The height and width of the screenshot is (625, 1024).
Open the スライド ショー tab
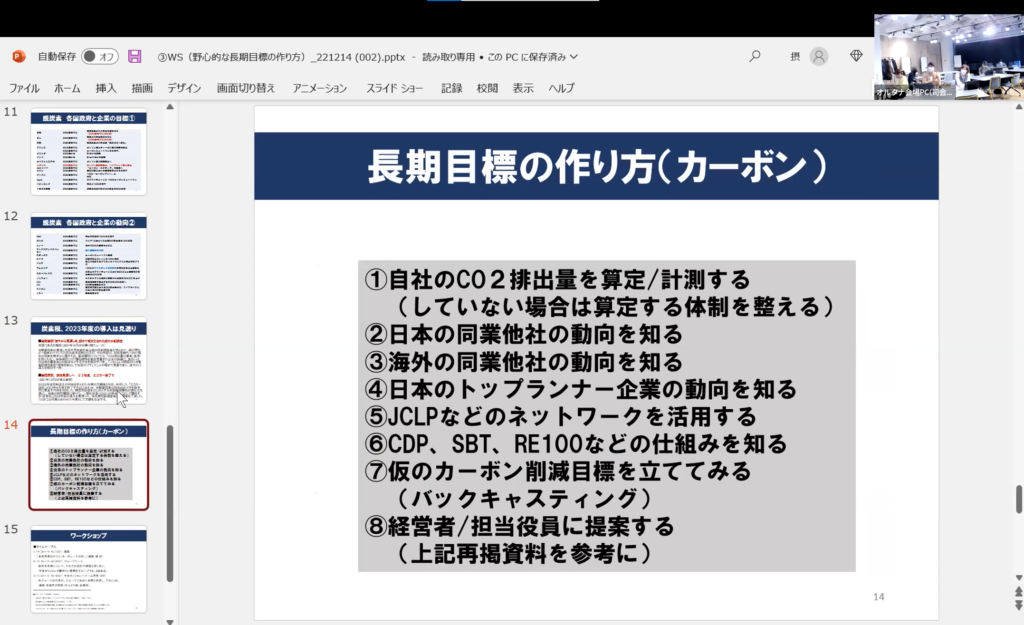click(394, 88)
